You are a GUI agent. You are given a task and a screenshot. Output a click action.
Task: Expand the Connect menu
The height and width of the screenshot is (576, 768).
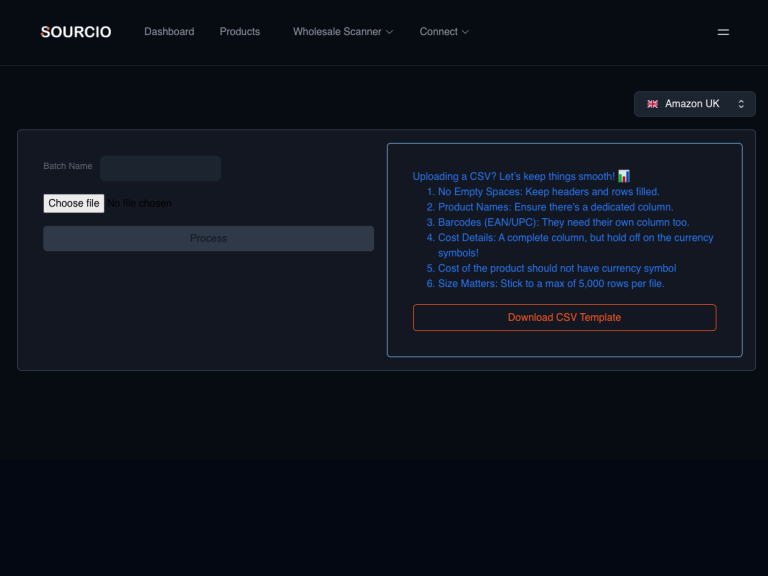438,32
